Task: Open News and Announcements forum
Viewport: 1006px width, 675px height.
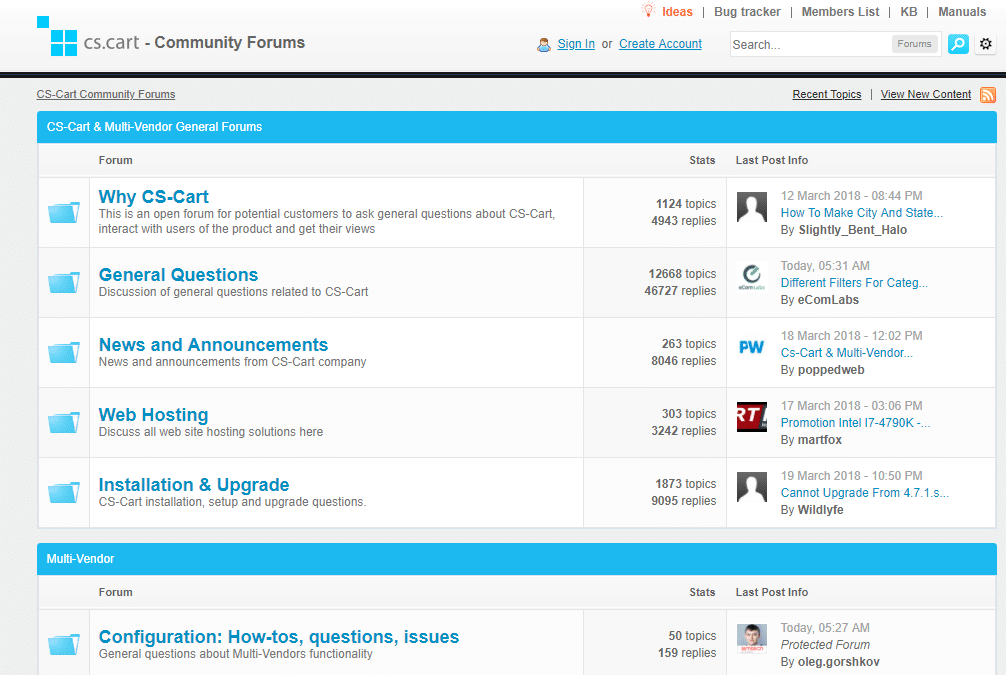Action: click(x=213, y=345)
